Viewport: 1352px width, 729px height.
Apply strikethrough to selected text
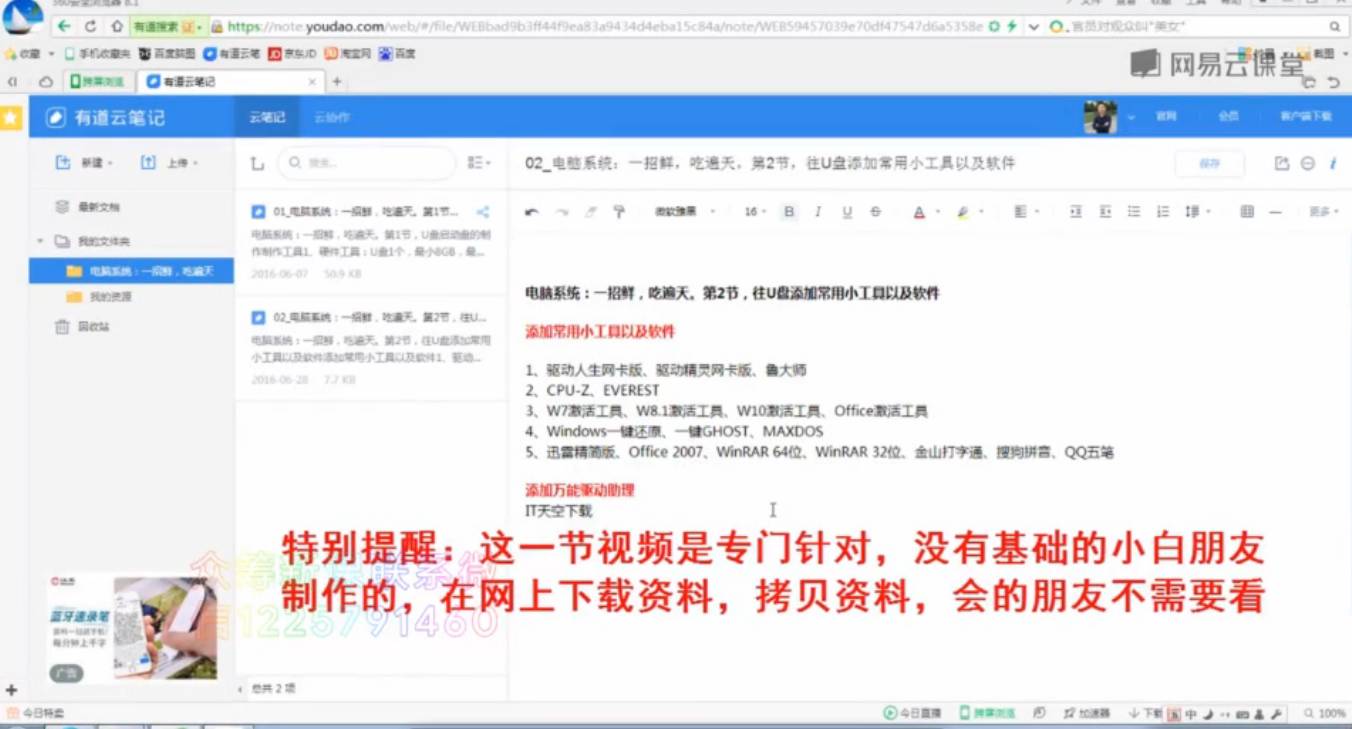pos(875,211)
